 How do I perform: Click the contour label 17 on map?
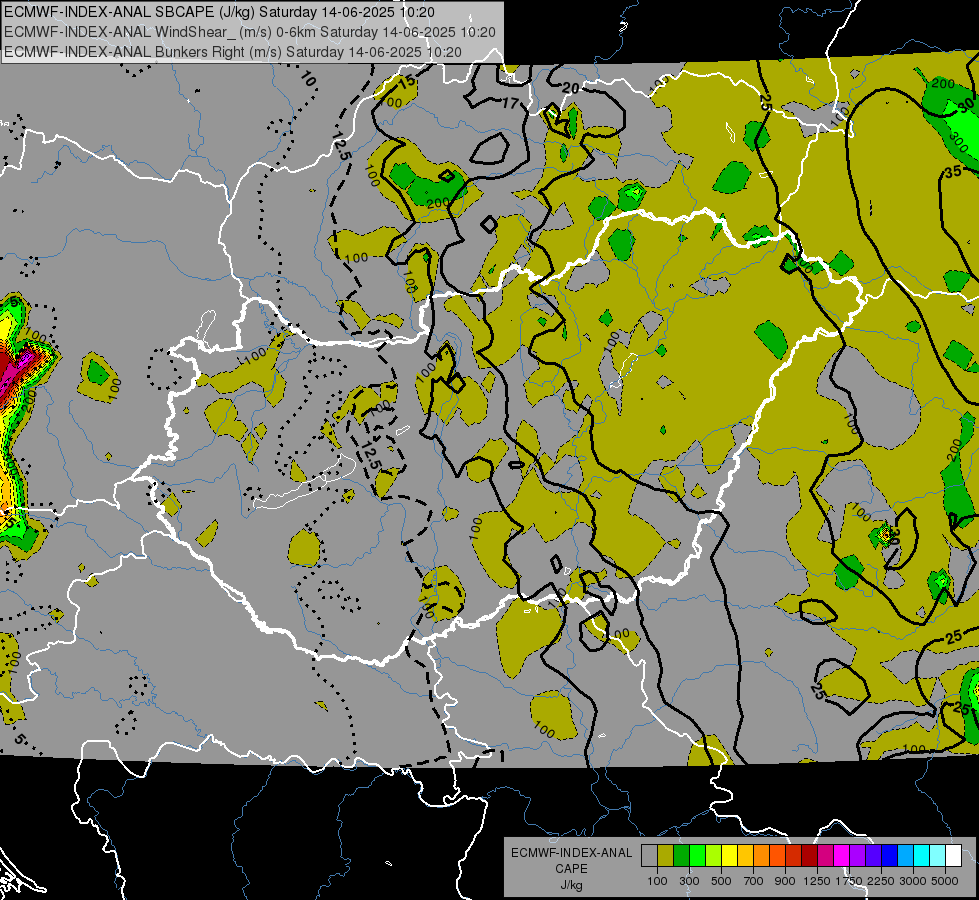tap(510, 103)
